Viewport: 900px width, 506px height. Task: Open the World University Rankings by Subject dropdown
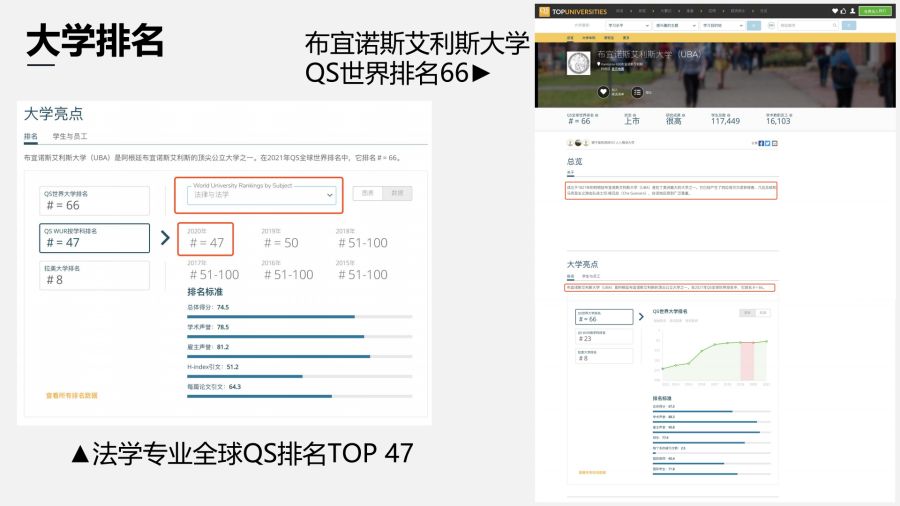pos(261,195)
